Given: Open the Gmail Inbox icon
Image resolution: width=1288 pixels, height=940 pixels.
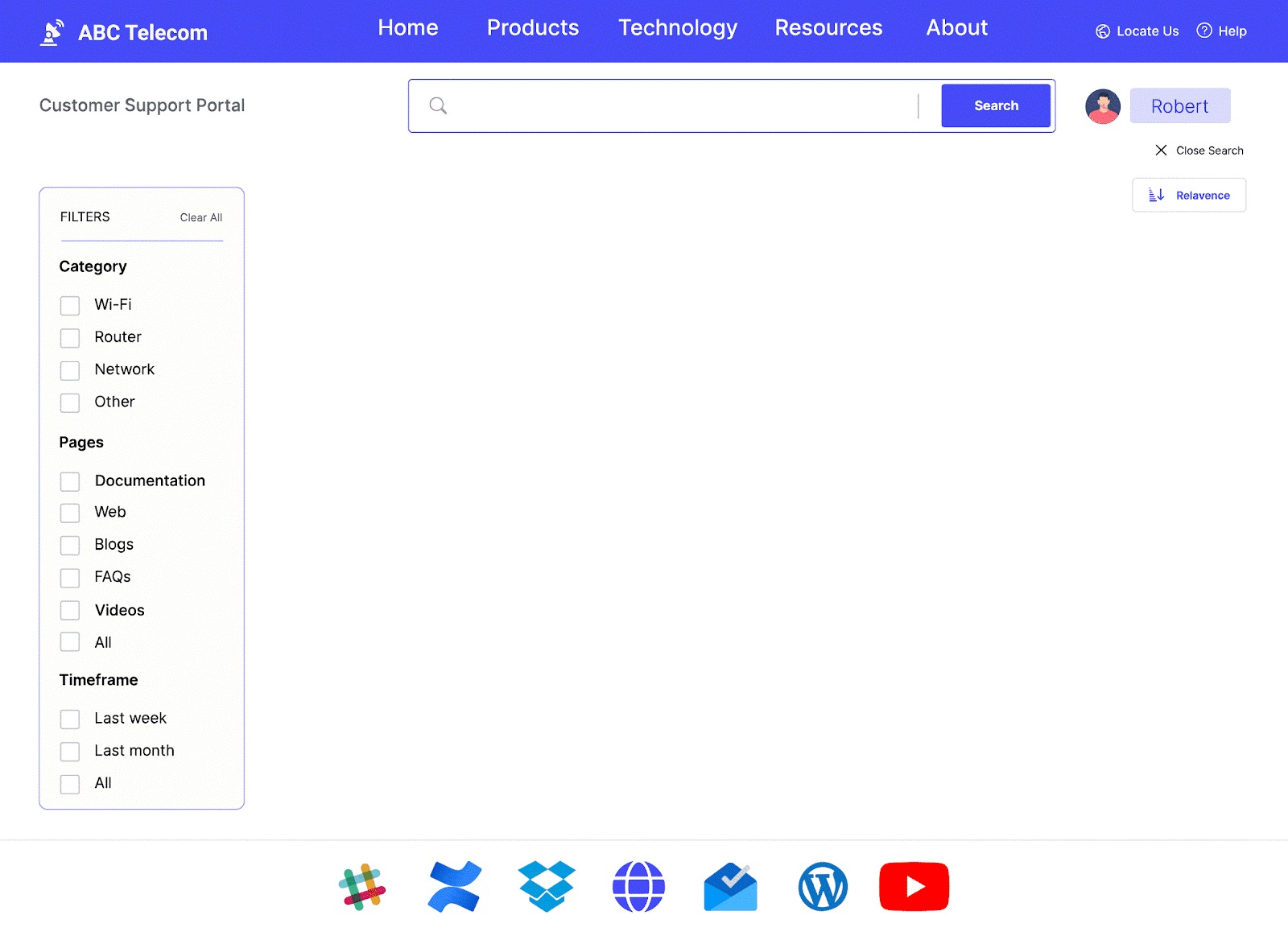Looking at the screenshot, I should [731, 886].
